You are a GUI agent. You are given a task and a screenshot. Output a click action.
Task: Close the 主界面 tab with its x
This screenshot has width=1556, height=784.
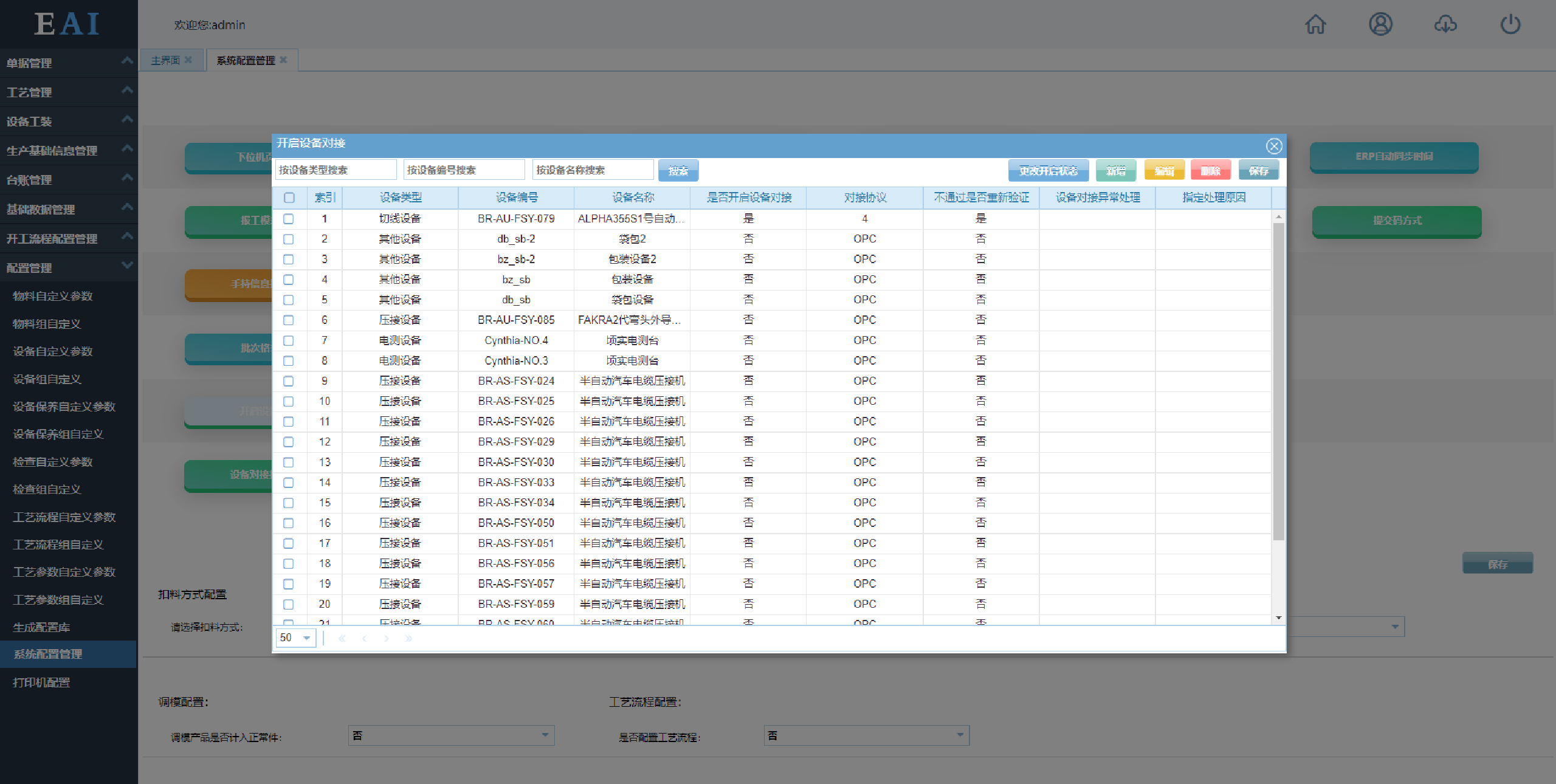click(x=188, y=60)
